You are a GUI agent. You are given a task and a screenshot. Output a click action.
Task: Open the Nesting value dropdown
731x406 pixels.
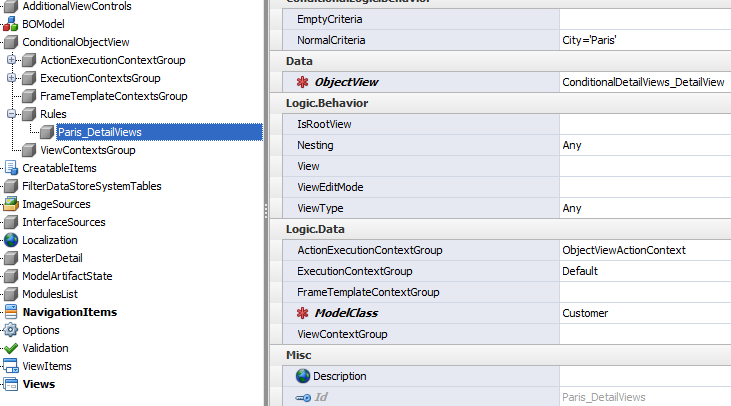click(644, 145)
